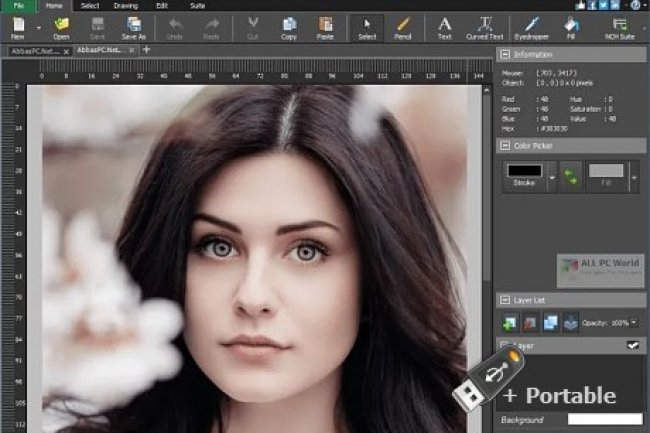This screenshot has width=650, height=433.
Task: Open the File menu
Action: [17, 5]
